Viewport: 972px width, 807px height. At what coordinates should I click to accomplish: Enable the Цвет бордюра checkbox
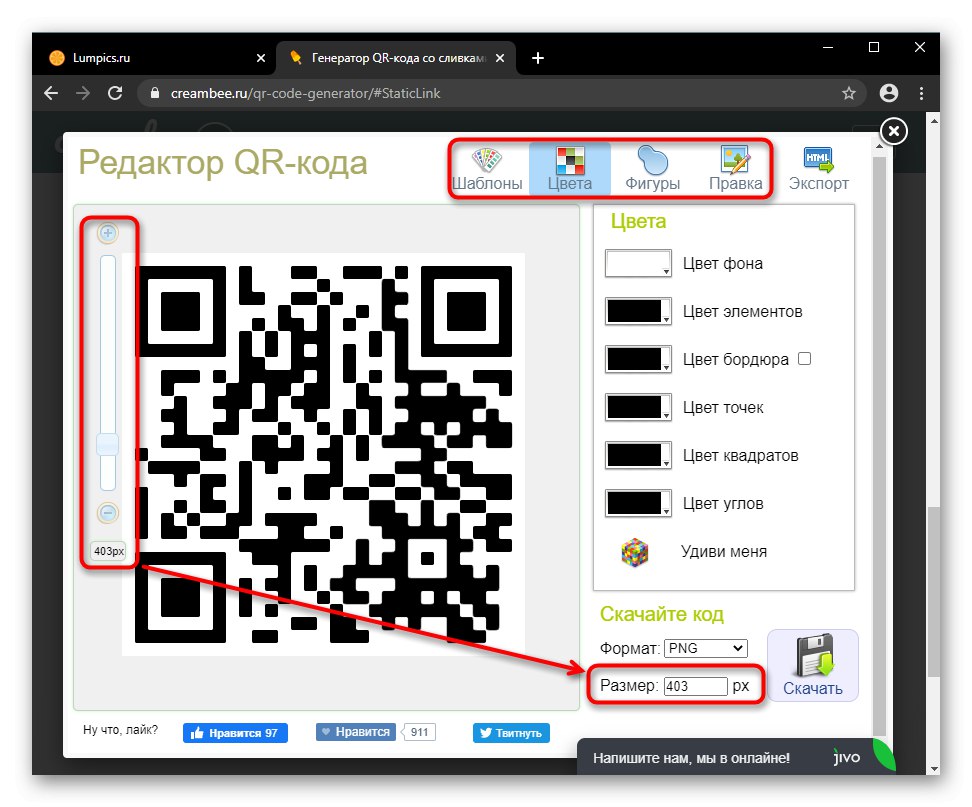click(x=804, y=359)
